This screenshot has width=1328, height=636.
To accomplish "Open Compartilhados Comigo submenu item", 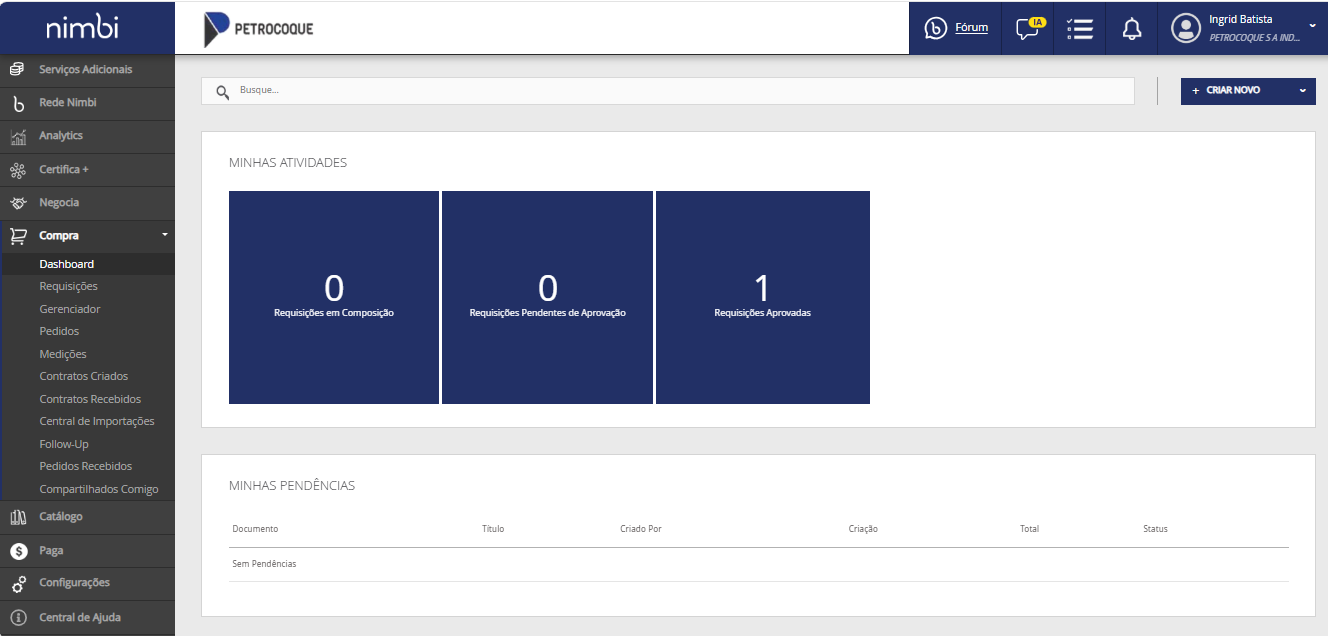I will [x=99, y=489].
